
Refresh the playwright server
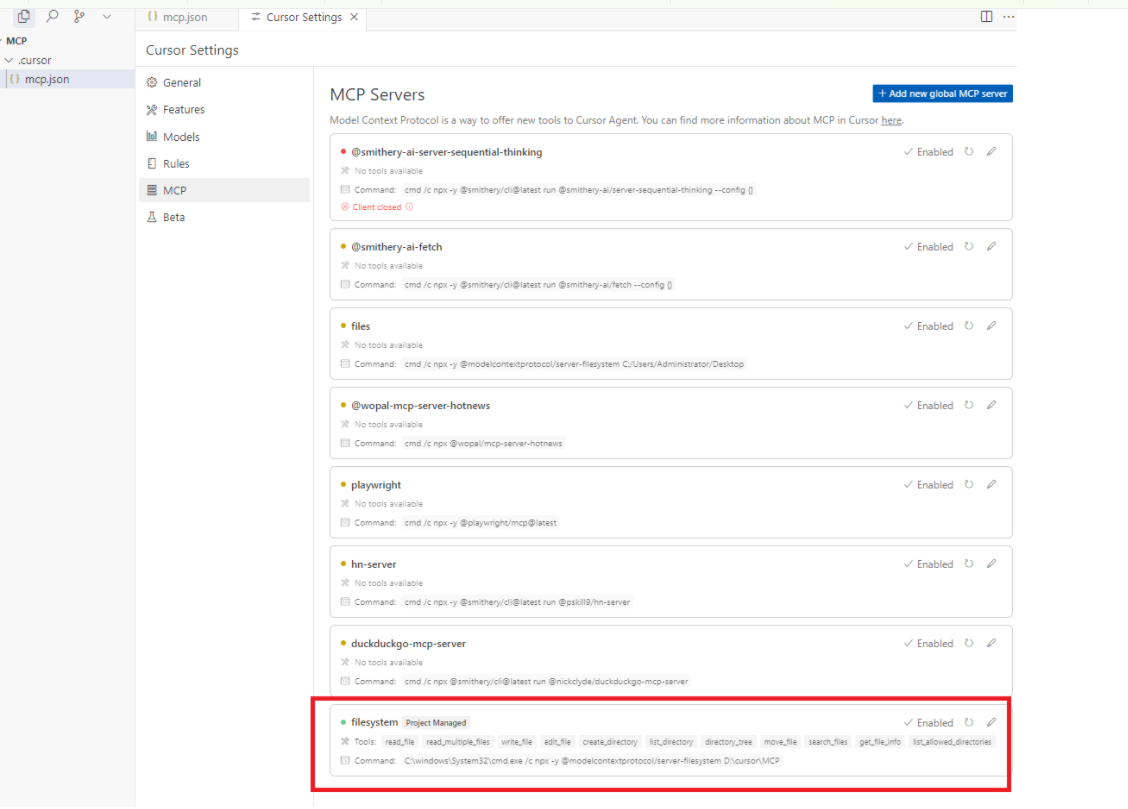coord(969,485)
